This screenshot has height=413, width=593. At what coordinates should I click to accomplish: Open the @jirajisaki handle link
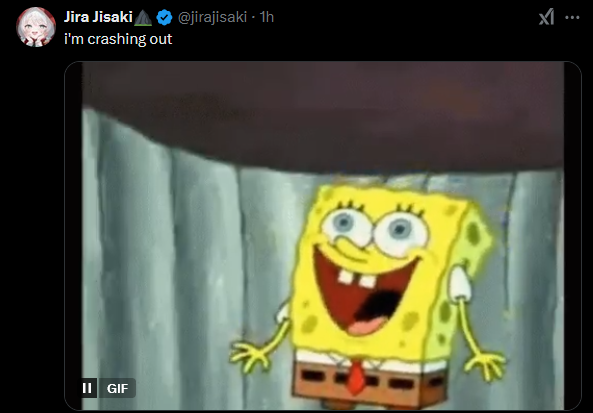pyautogui.click(x=212, y=17)
